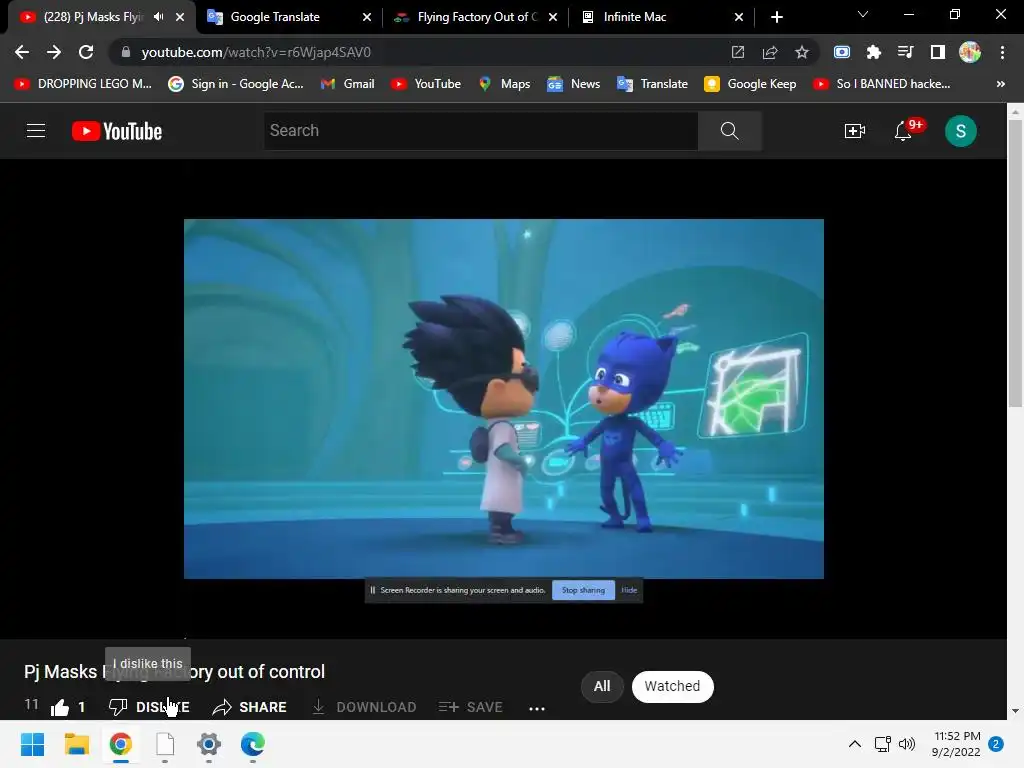This screenshot has height=768, width=1024.
Task: Open Chrome profile avatar picture
Action: (970, 52)
